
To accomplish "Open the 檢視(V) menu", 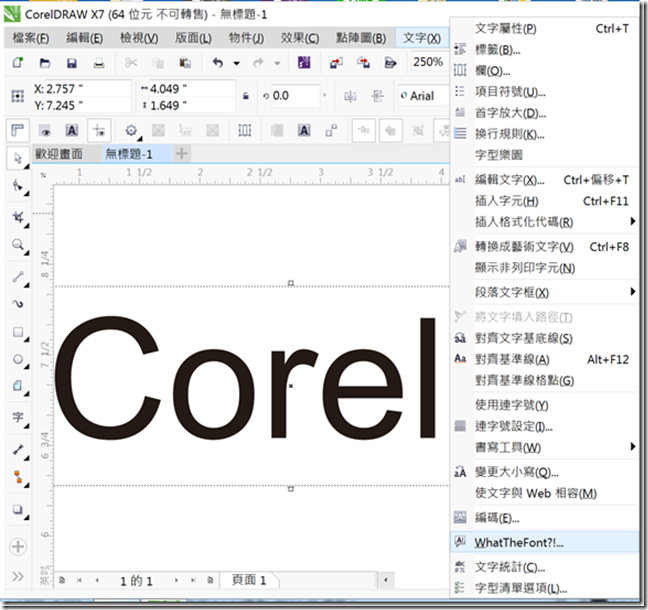I will 139,38.
